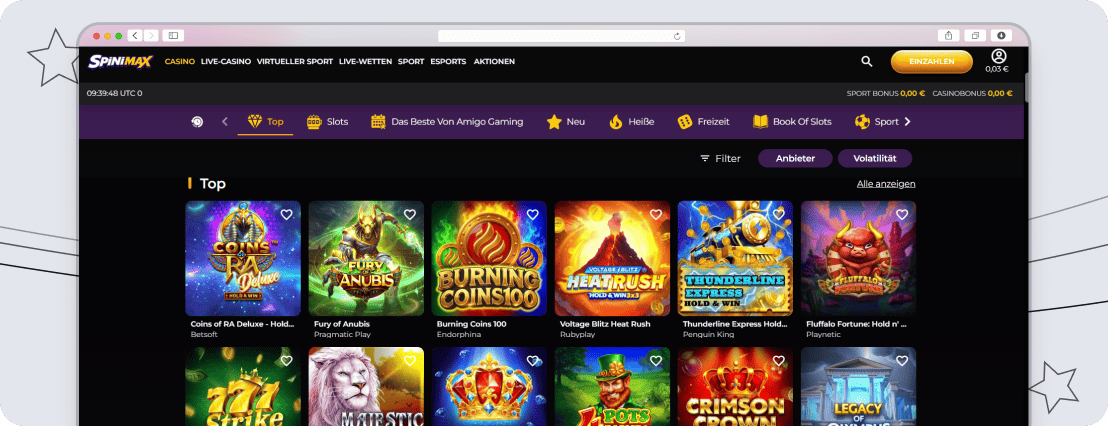The width and height of the screenshot is (1108, 426).
Task: Favorite the Pots leprechaun game heart
Action: coord(656,361)
